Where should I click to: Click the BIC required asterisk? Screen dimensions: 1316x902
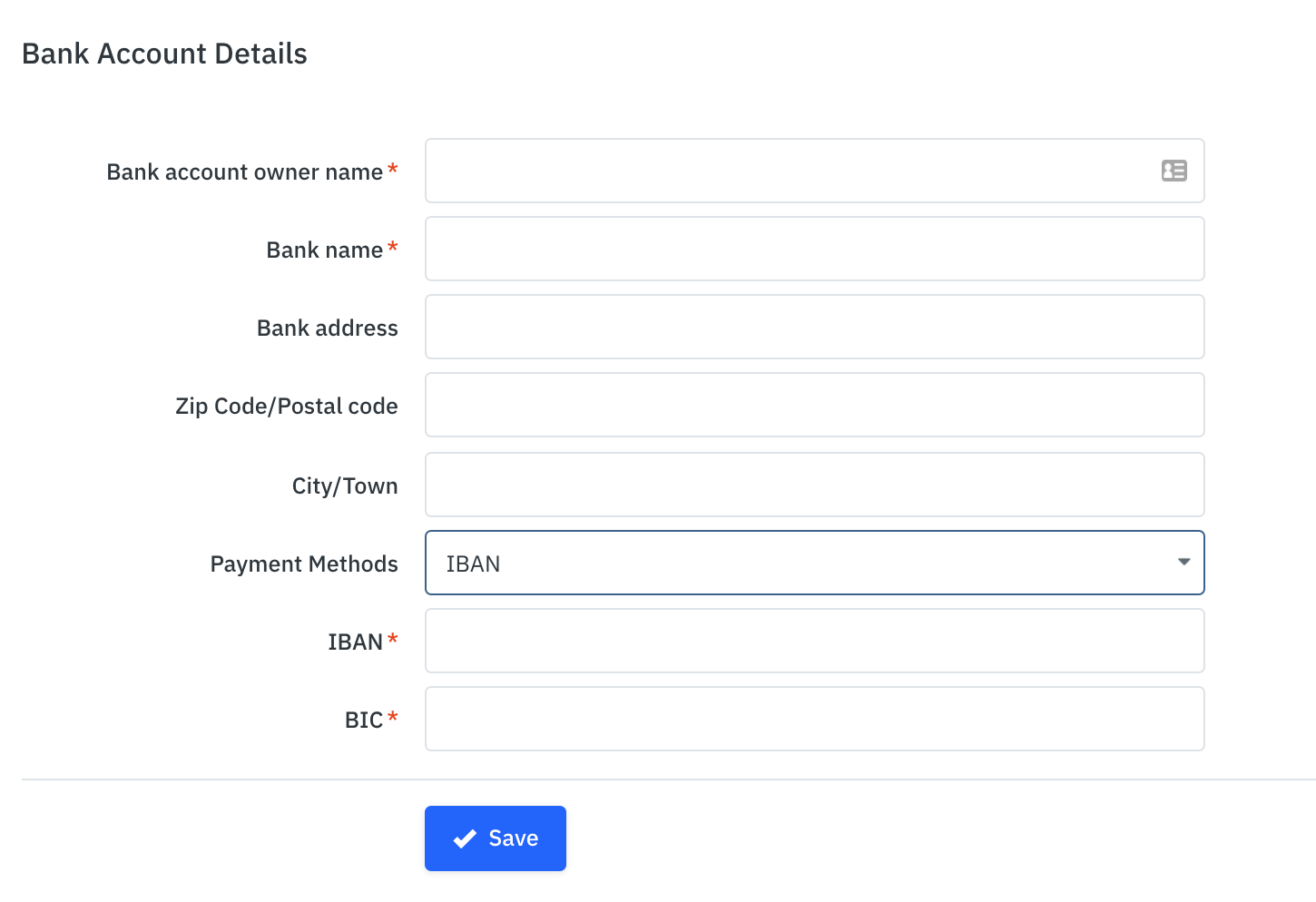[x=393, y=717]
